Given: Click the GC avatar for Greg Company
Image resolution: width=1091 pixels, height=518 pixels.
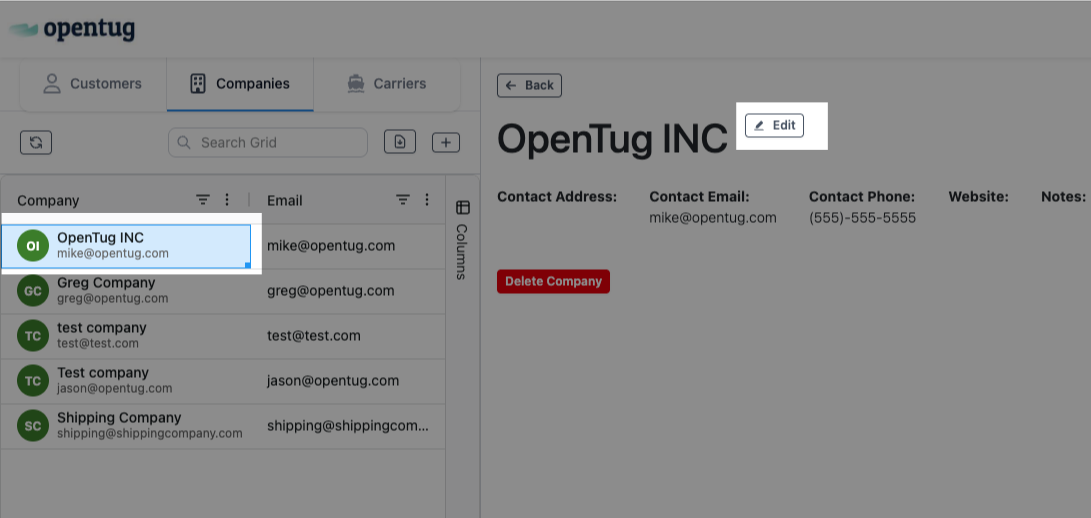Looking at the screenshot, I should click(x=33, y=291).
